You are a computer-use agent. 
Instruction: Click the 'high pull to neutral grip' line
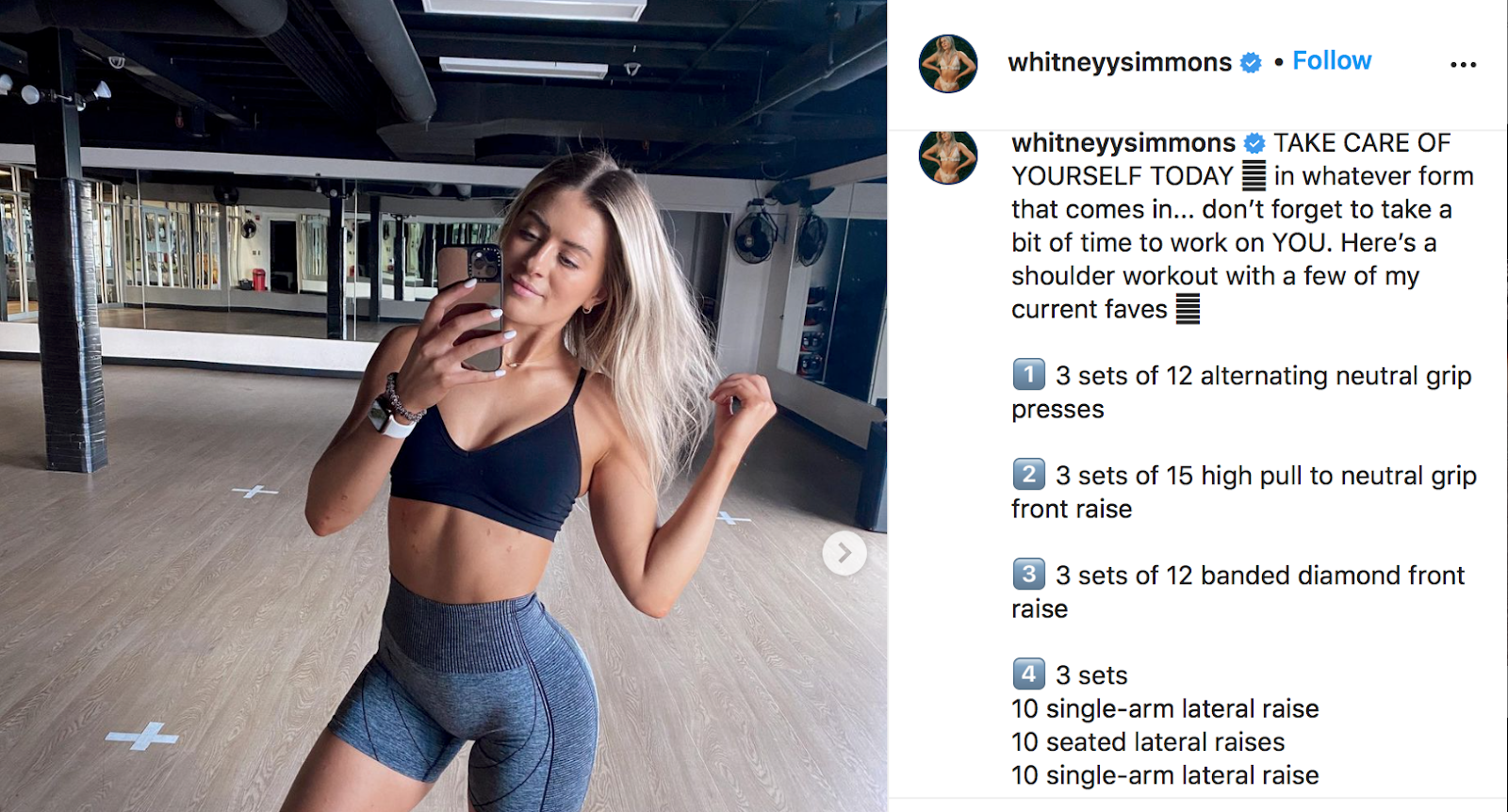point(1244,492)
